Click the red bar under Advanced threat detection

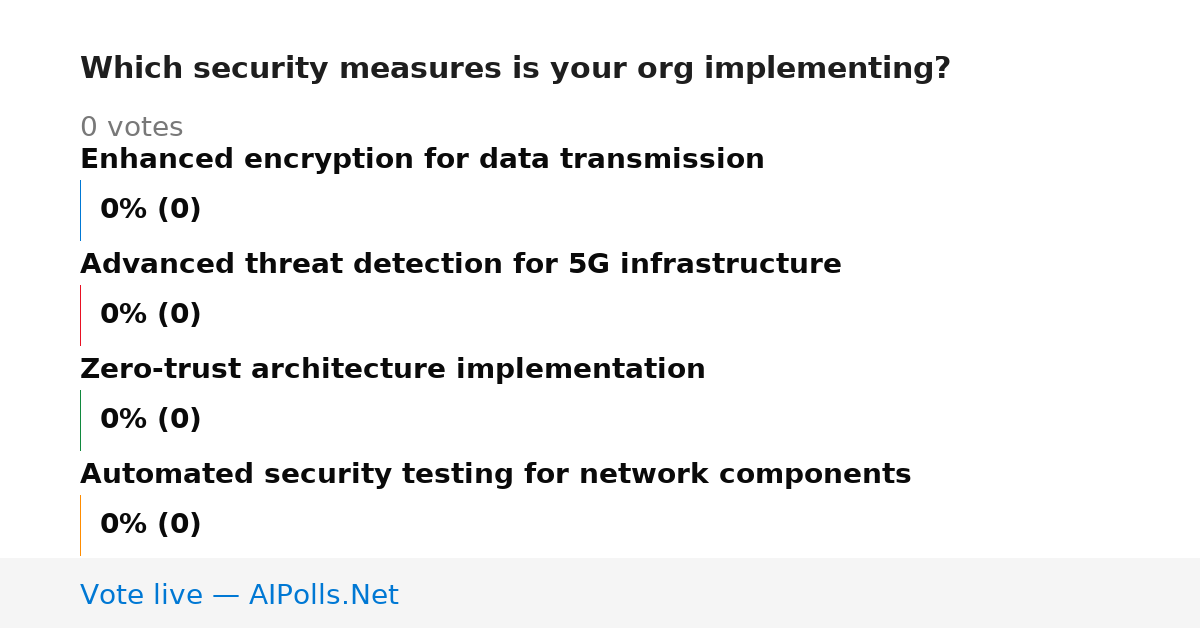point(80,315)
